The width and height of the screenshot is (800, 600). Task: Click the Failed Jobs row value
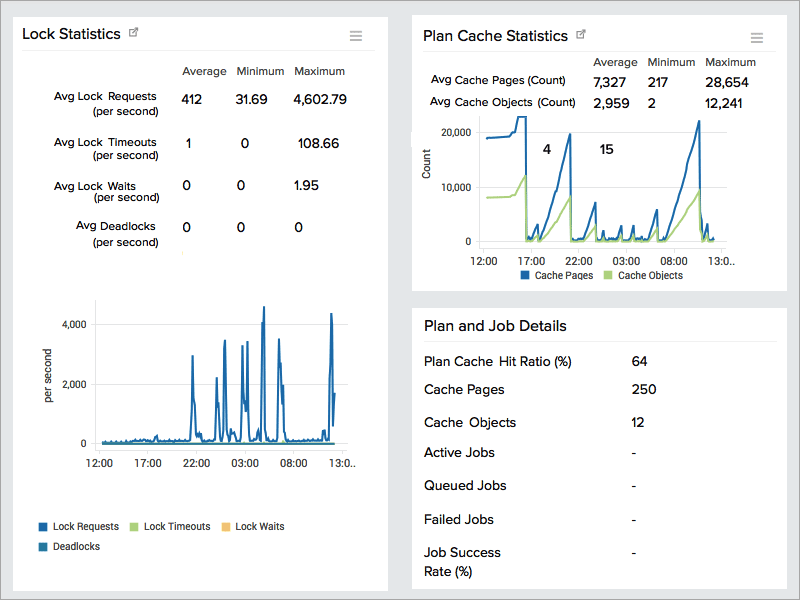634,519
